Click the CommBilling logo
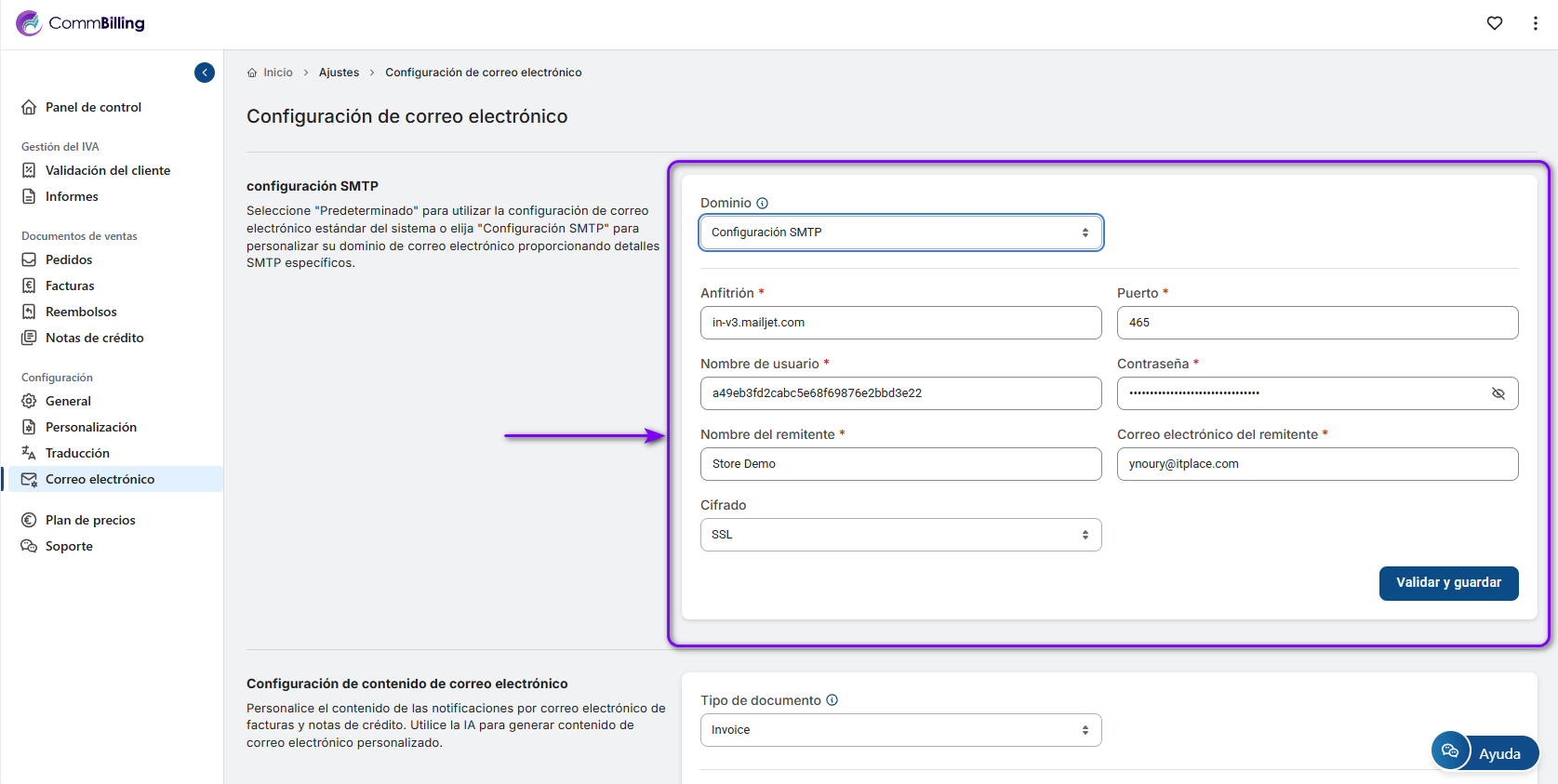The height and width of the screenshot is (784, 1558). 81,23
